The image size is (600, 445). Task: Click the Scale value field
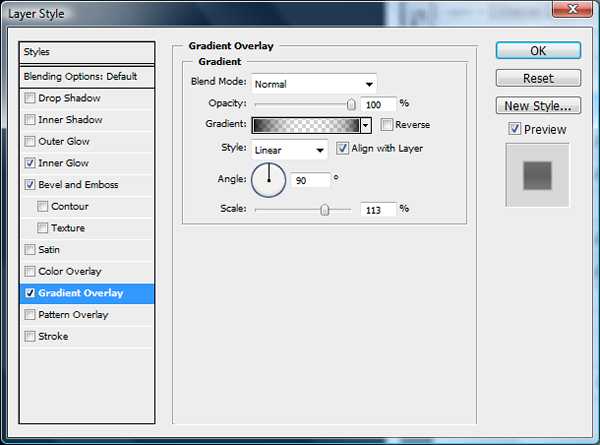click(378, 210)
